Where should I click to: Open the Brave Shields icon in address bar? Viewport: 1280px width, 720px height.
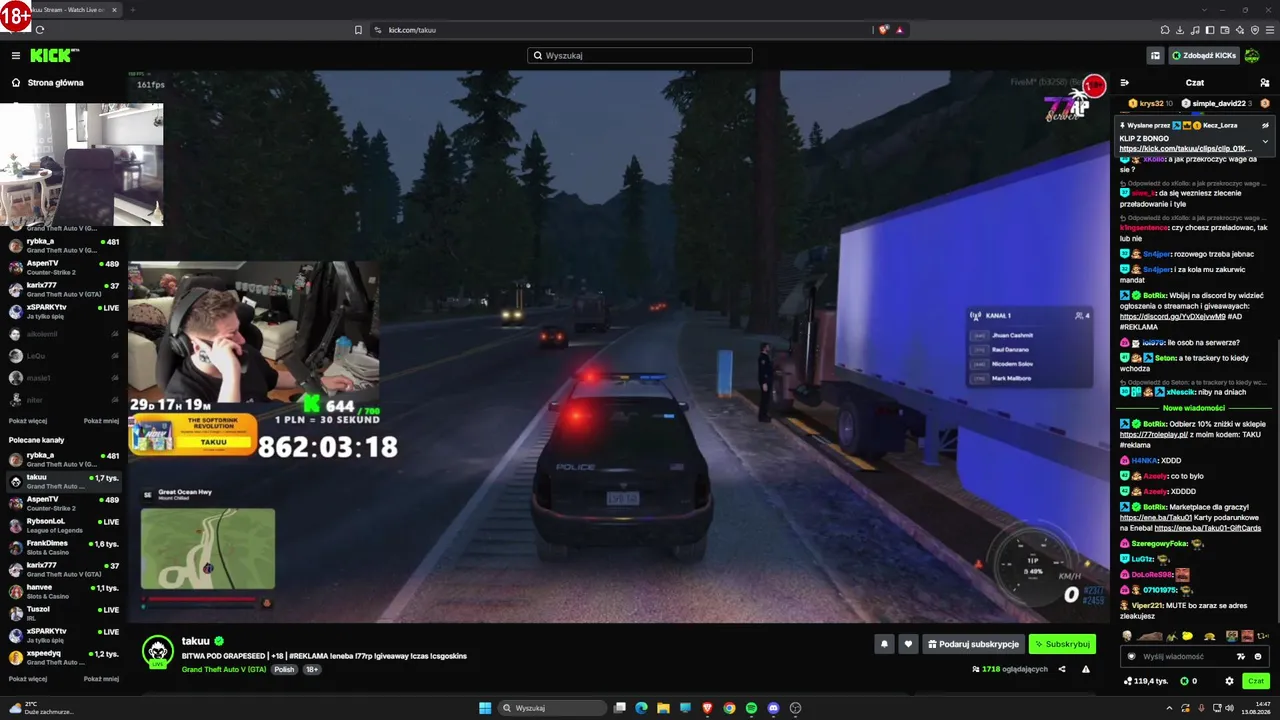pyautogui.click(x=884, y=30)
